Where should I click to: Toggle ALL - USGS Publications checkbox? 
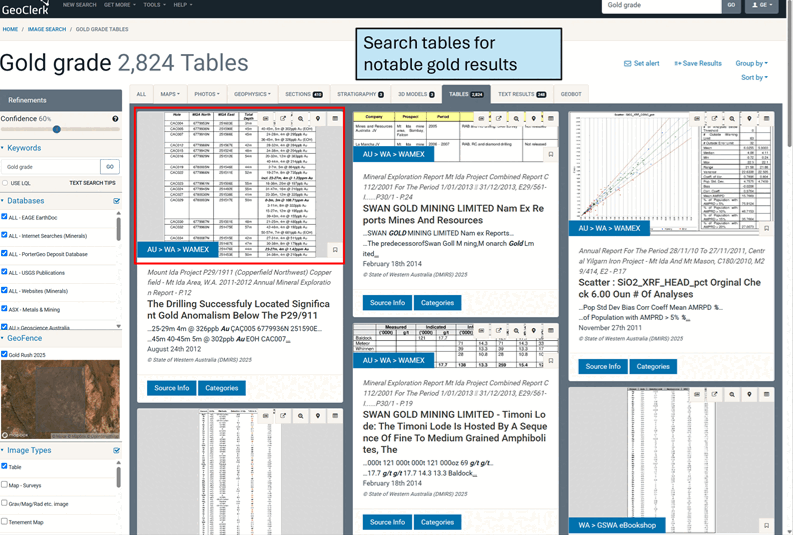[4, 272]
